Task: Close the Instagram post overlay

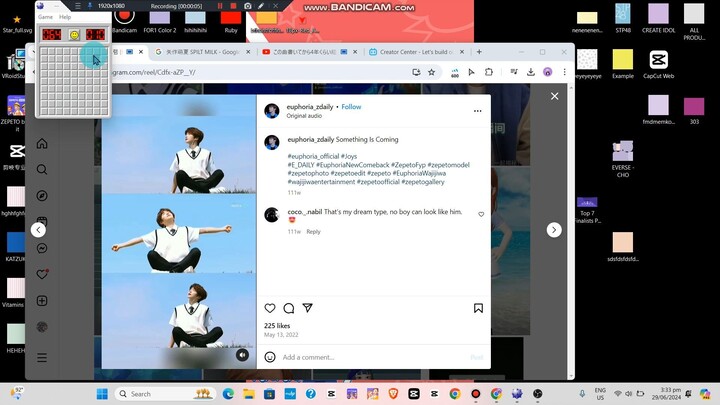Action: (555, 96)
